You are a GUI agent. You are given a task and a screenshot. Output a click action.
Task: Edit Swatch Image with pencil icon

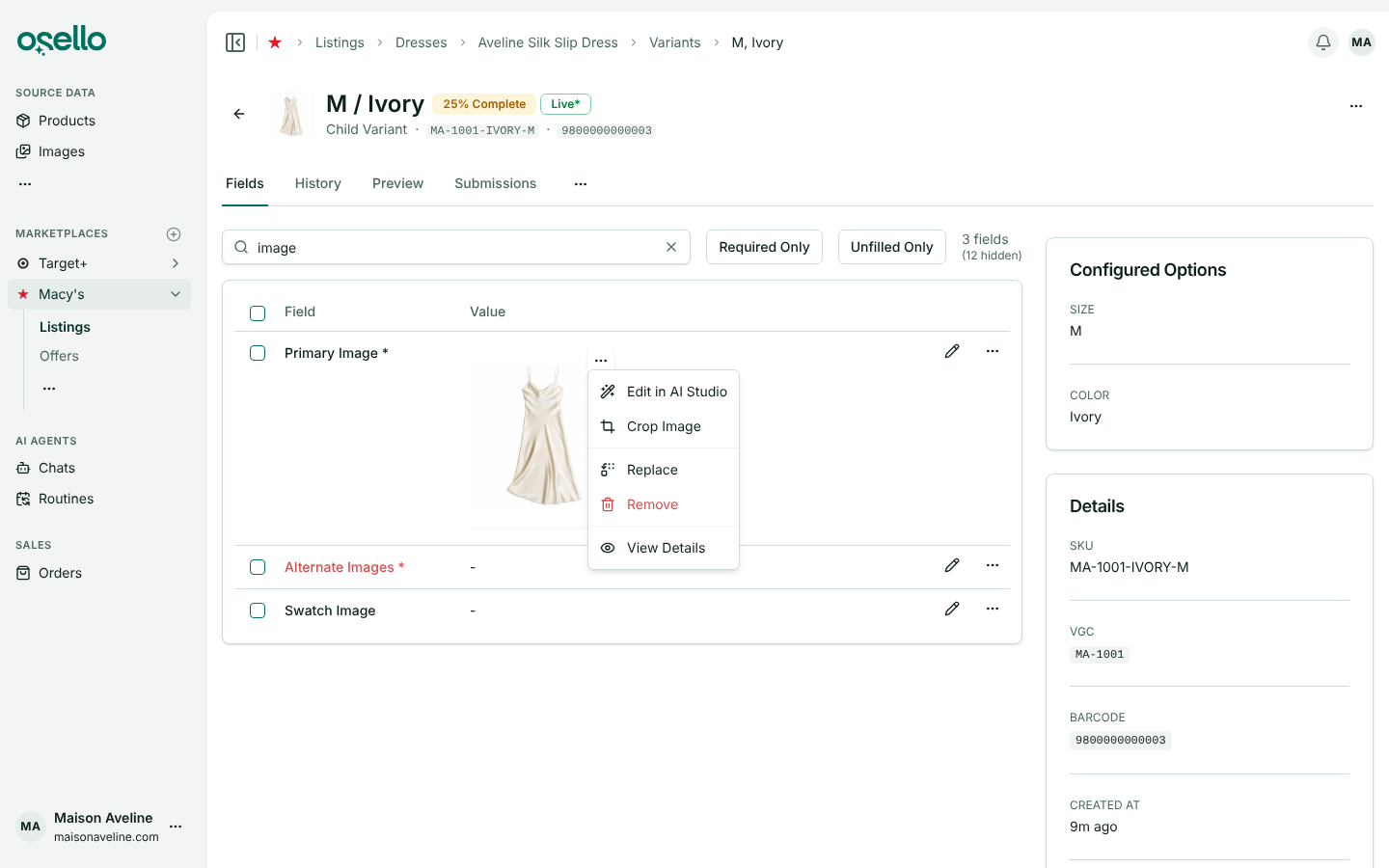tap(952, 609)
